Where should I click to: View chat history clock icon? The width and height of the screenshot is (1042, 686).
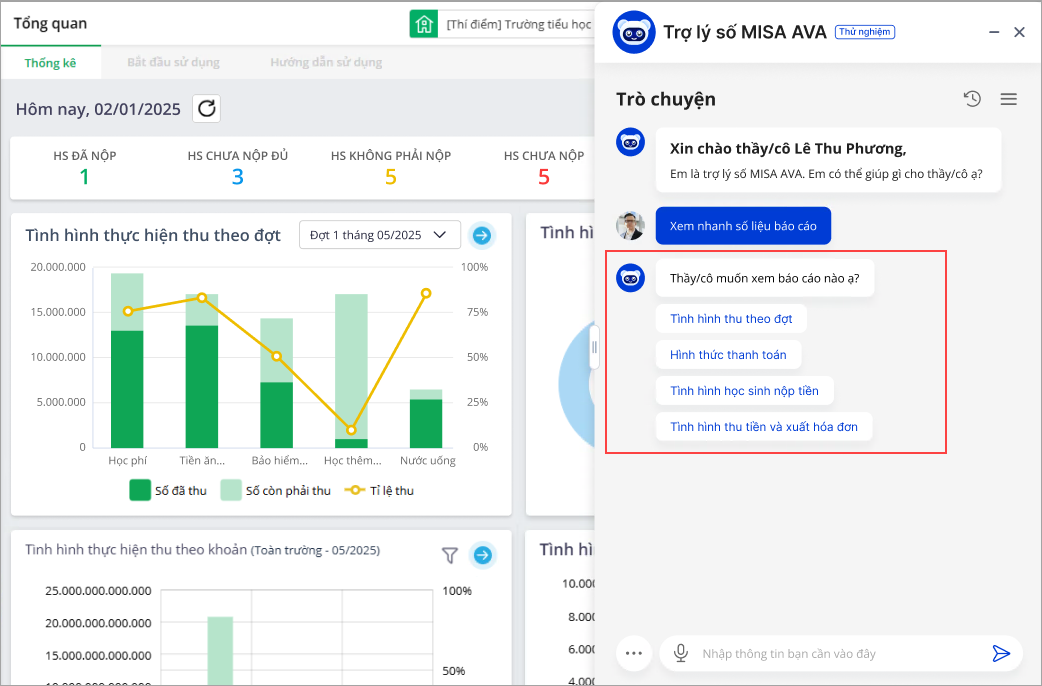[x=972, y=99]
